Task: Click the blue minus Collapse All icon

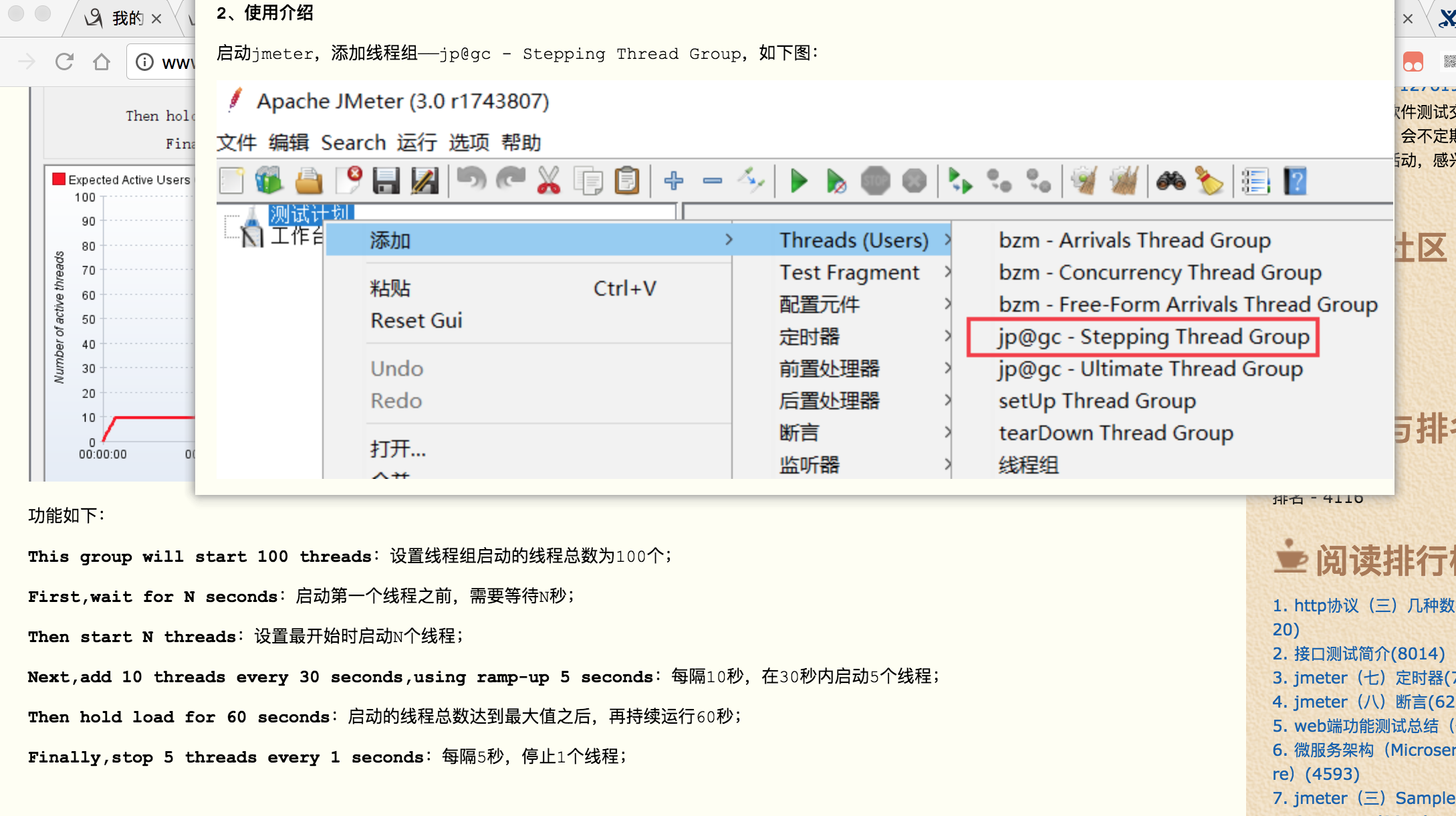Action: point(713,181)
